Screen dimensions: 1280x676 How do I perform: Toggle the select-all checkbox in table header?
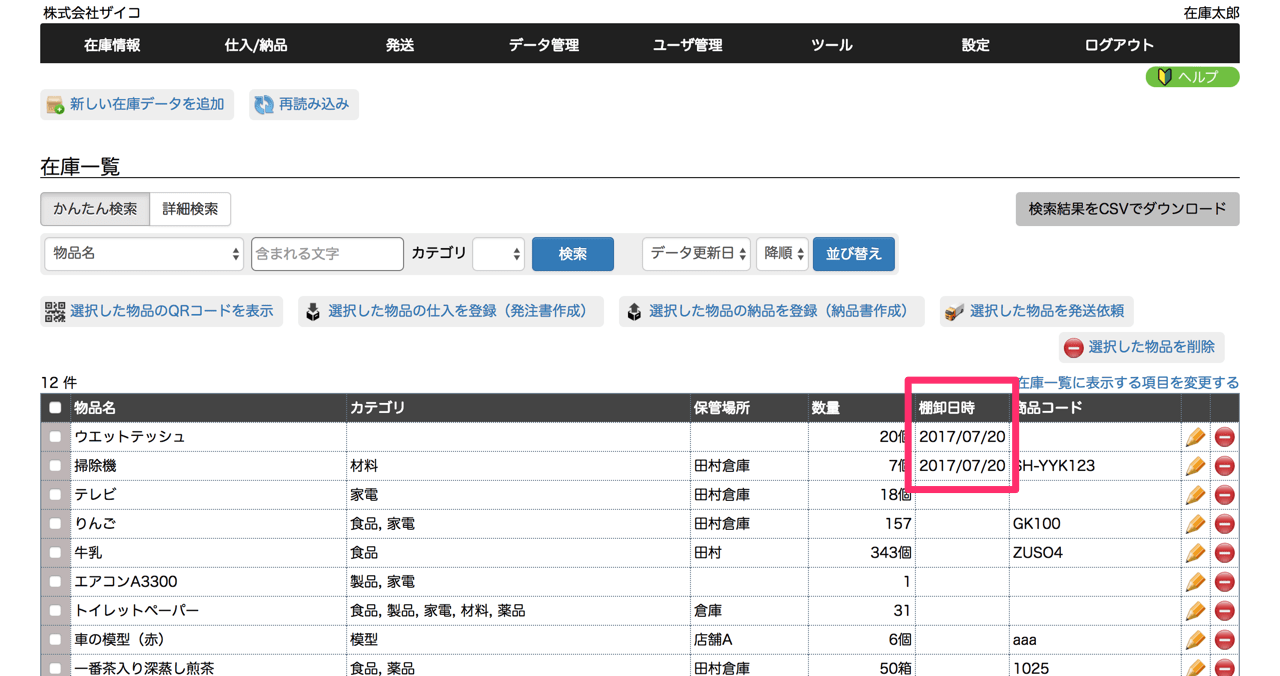55,408
